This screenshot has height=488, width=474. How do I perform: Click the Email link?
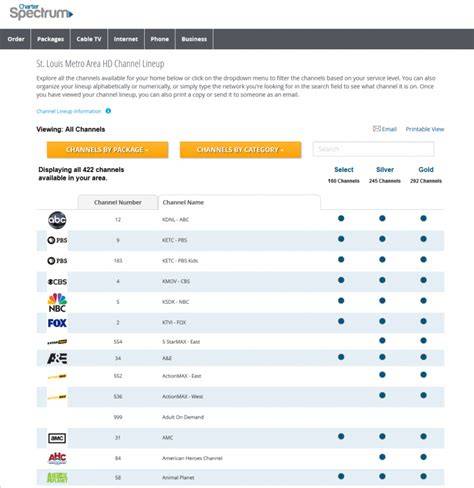[x=389, y=129]
